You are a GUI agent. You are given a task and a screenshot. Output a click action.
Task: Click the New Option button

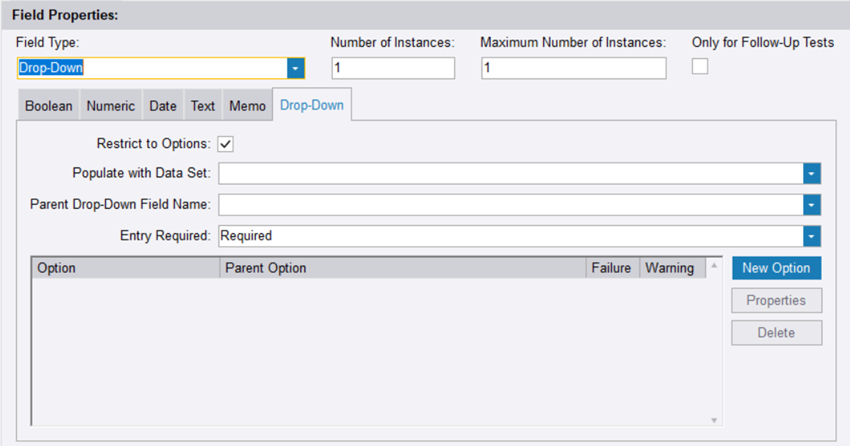coord(776,268)
